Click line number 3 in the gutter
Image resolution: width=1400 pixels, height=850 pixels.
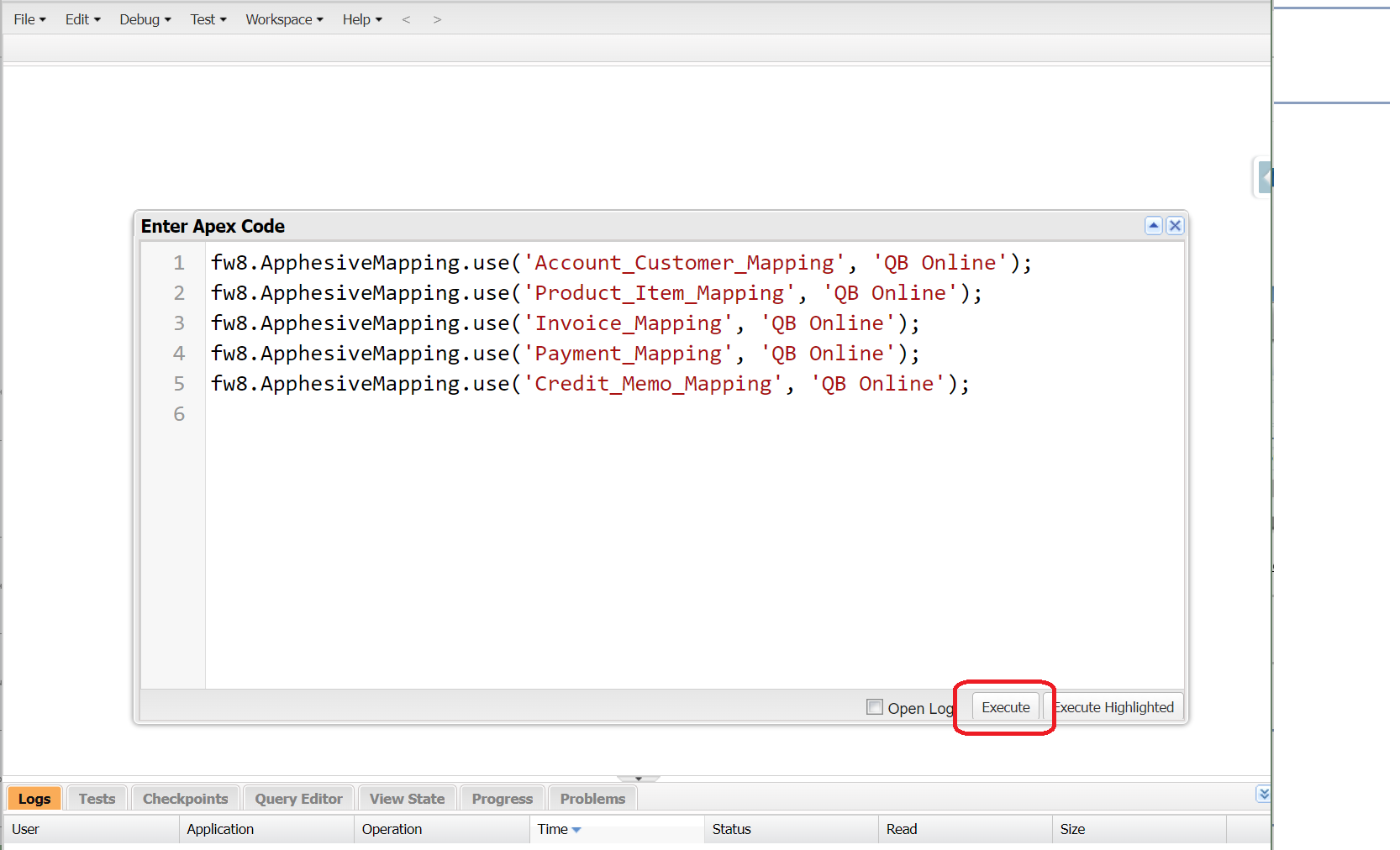179,323
